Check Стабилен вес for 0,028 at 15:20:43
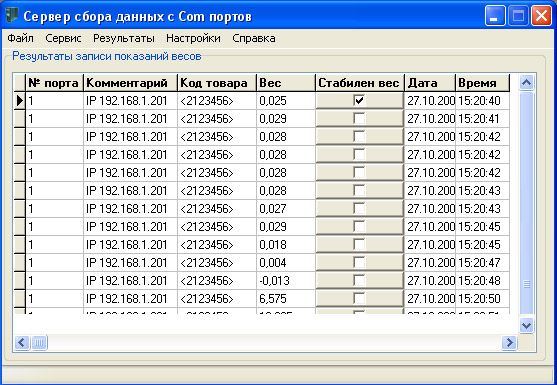Viewport: 557px width, 385px height. click(x=359, y=190)
